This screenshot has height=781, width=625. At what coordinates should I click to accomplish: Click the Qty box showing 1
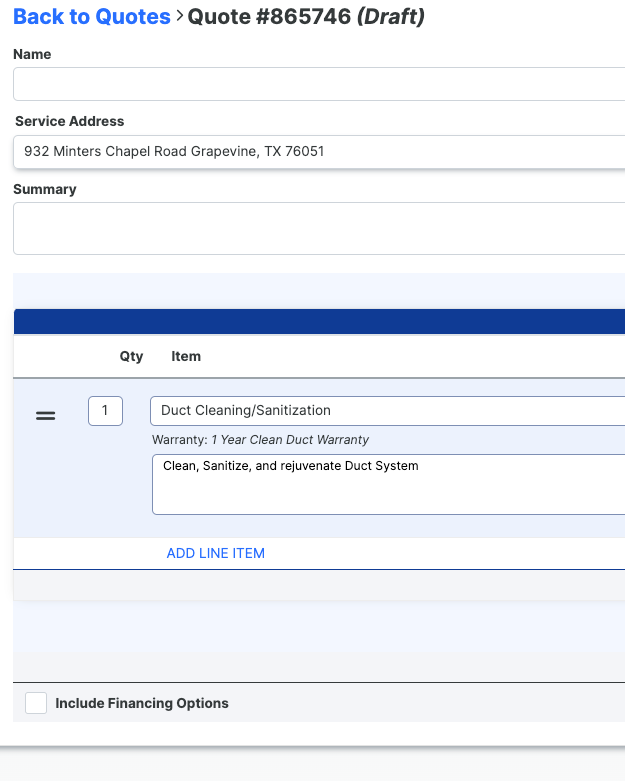105,411
